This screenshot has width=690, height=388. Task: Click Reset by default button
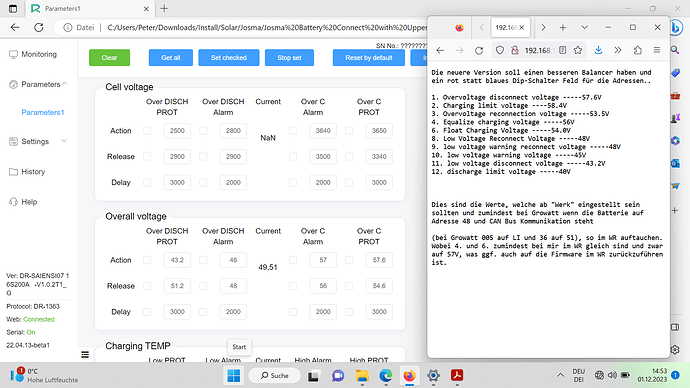click(369, 58)
